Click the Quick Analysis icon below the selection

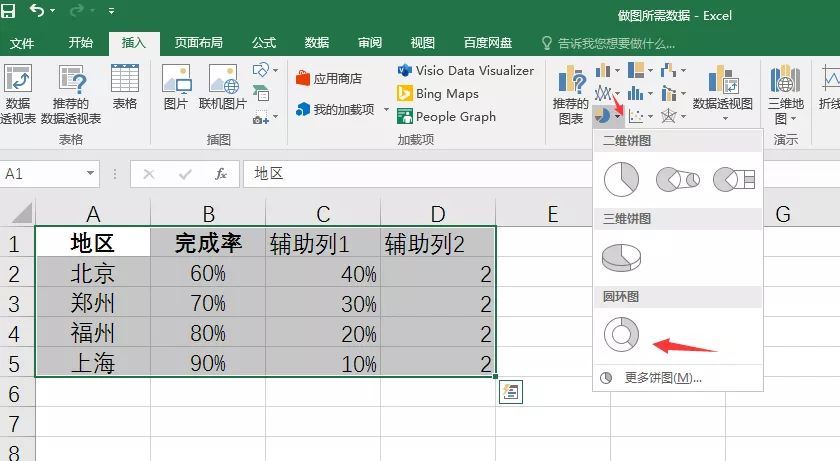(x=511, y=392)
